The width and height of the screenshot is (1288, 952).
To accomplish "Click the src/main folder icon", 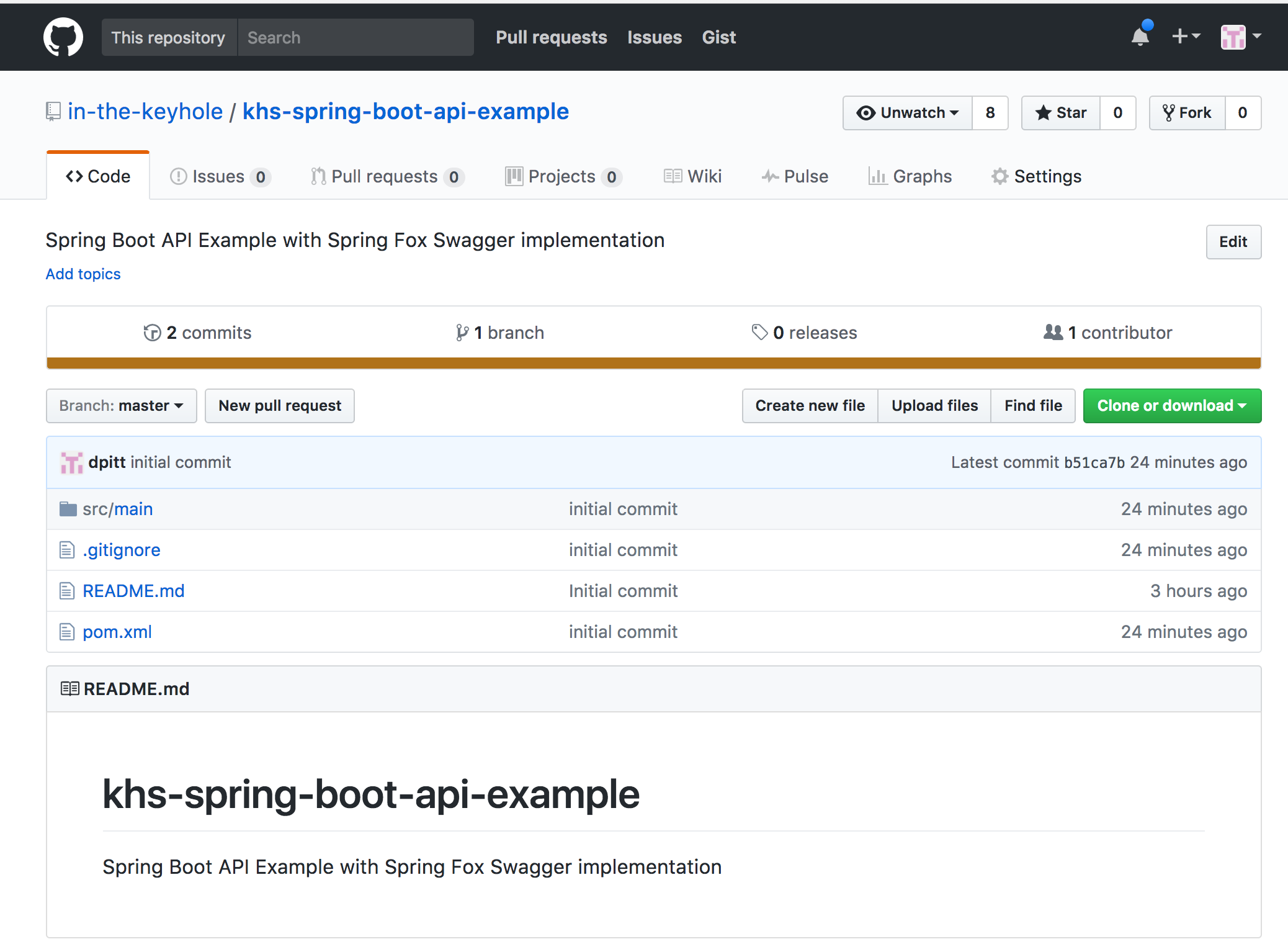I will point(68,509).
